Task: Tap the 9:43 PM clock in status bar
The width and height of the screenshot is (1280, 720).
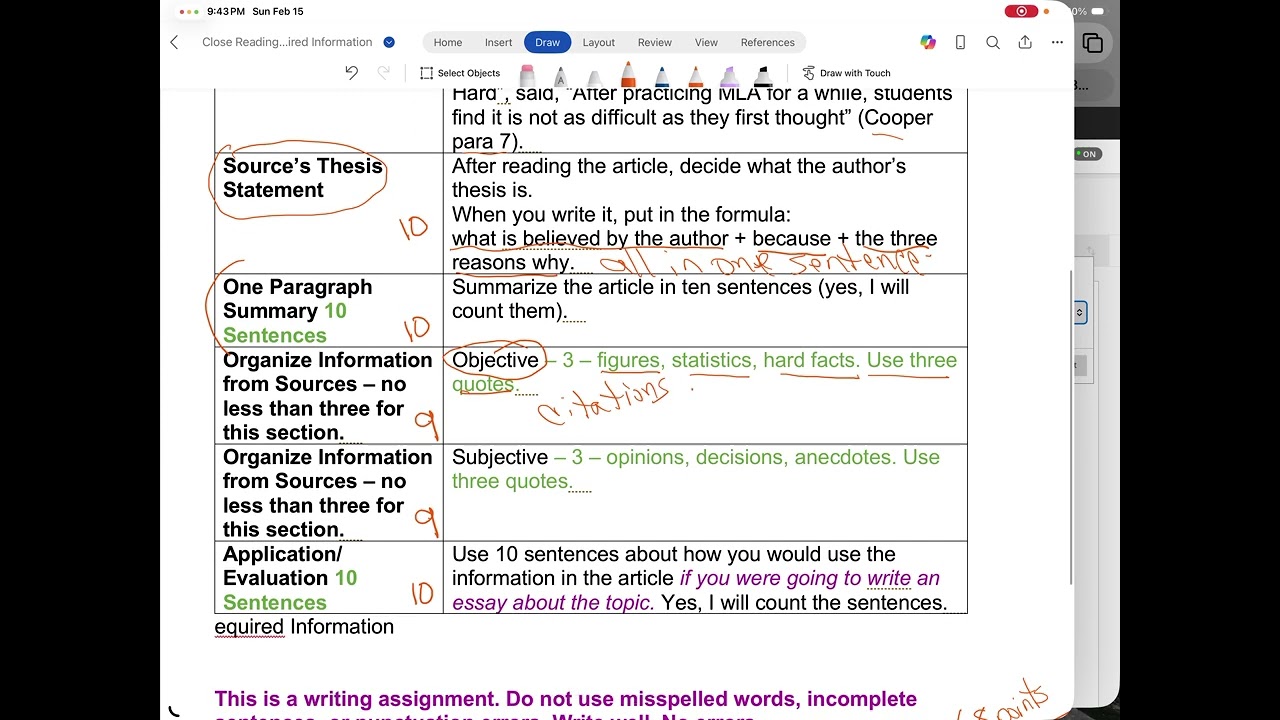Action: (226, 12)
